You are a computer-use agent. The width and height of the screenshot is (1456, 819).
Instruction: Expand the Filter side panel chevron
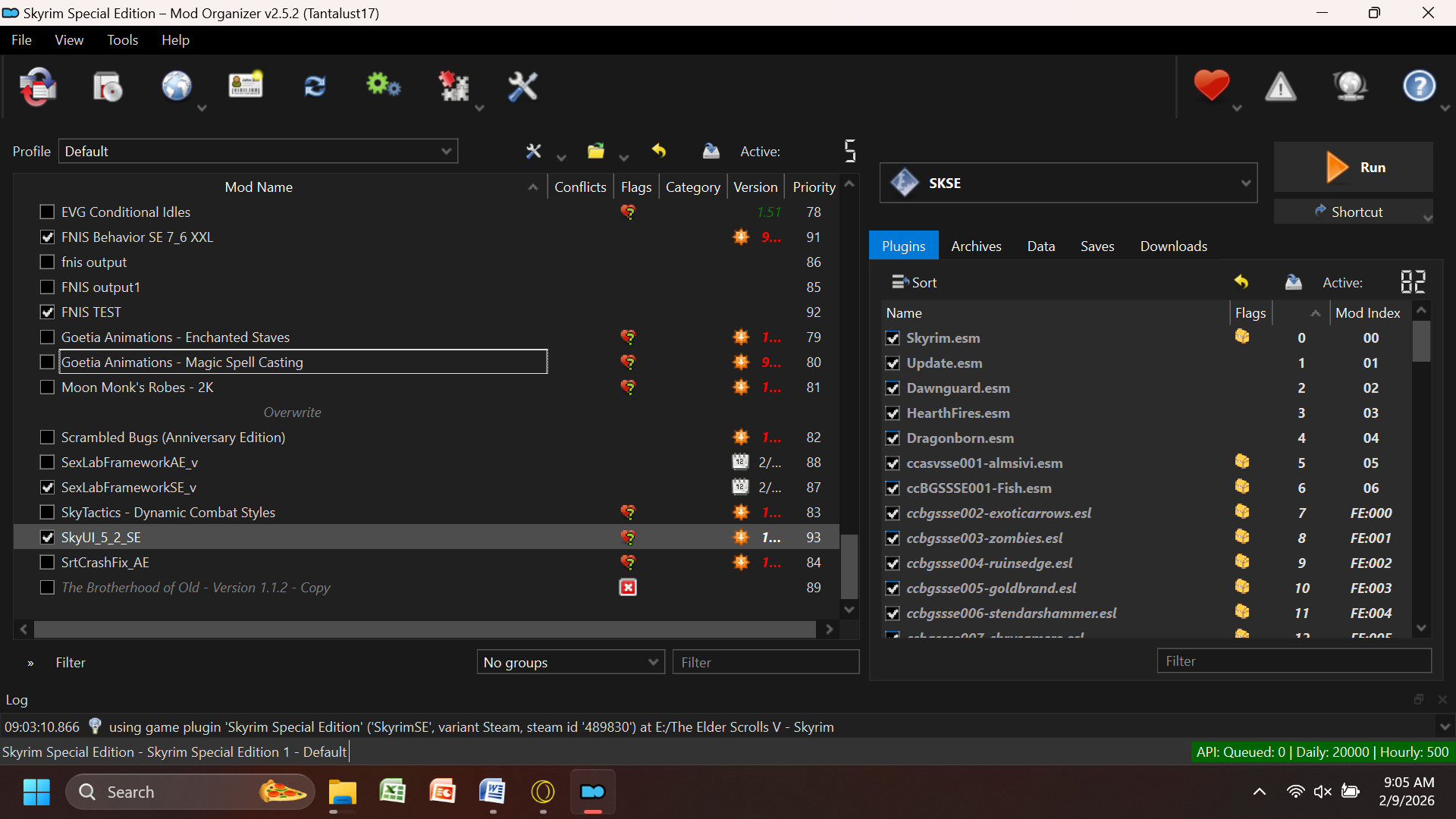click(x=30, y=663)
